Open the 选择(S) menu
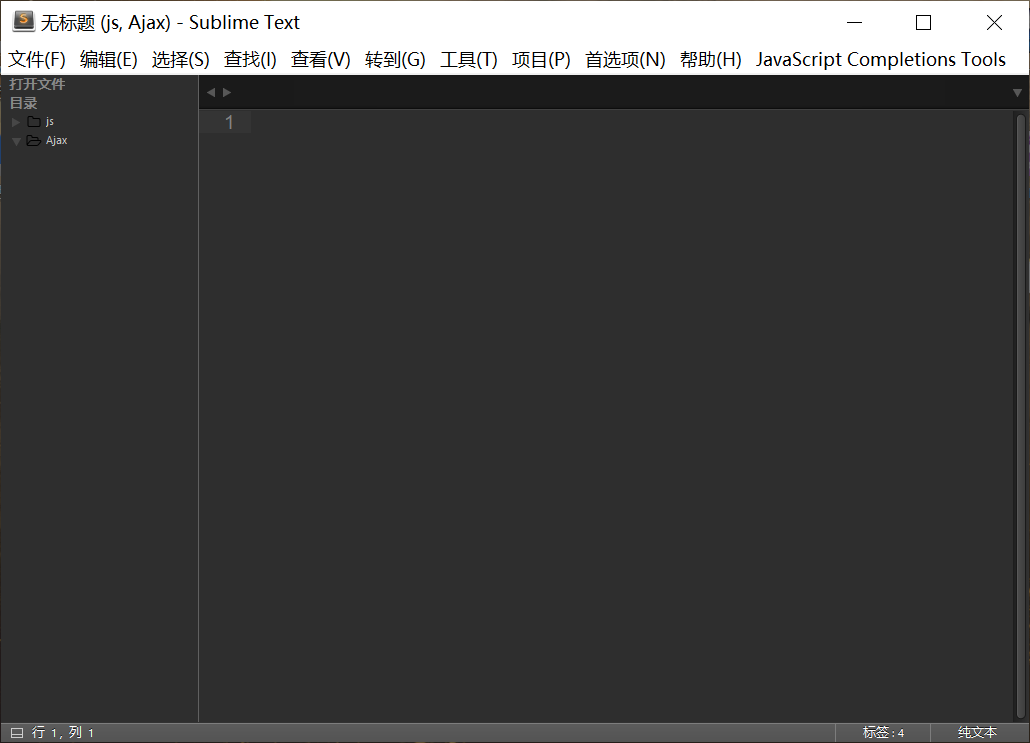 (181, 60)
